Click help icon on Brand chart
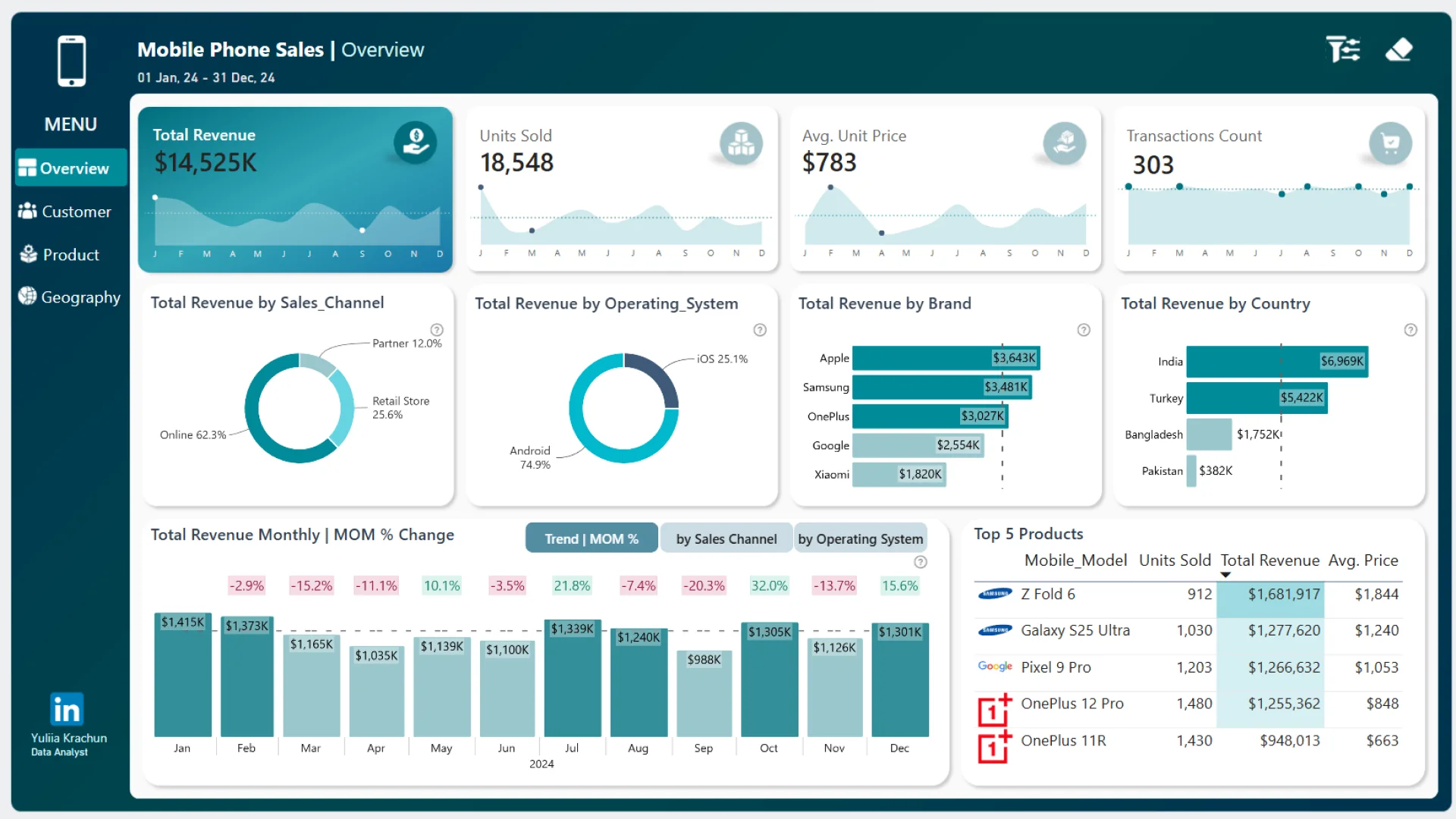 point(1084,330)
